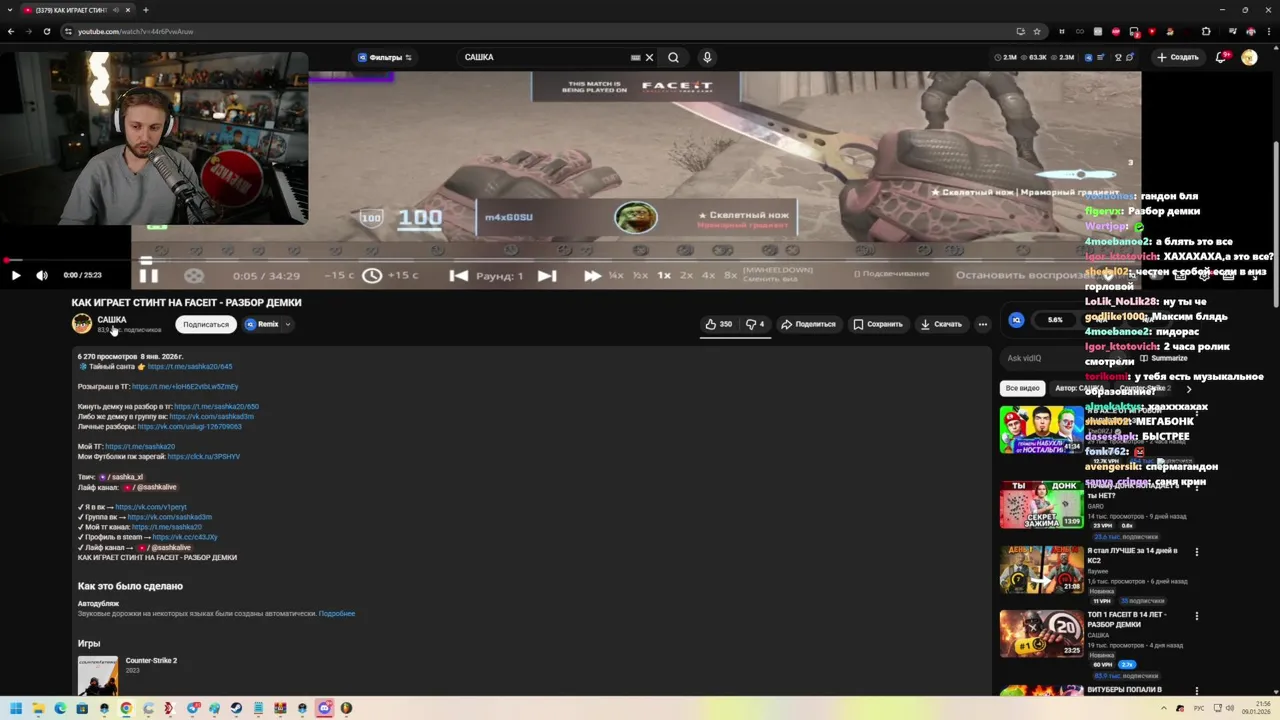Open a new browser tab
Image resolution: width=1280 pixels, height=720 pixels.
[x=146, y=10]
